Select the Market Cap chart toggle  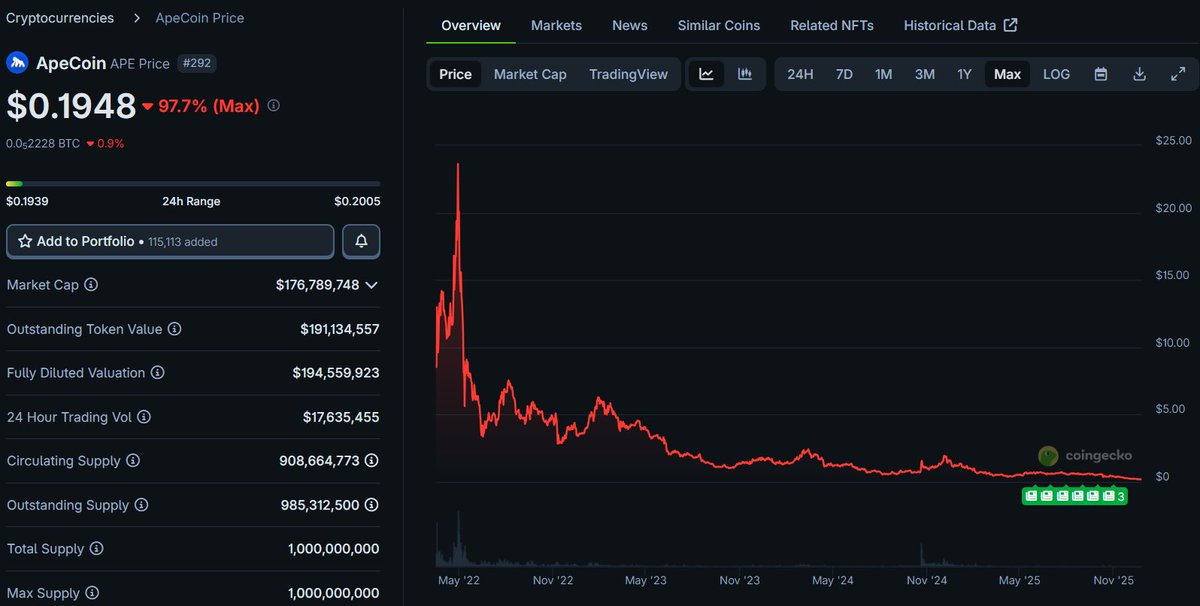(530, 74)
